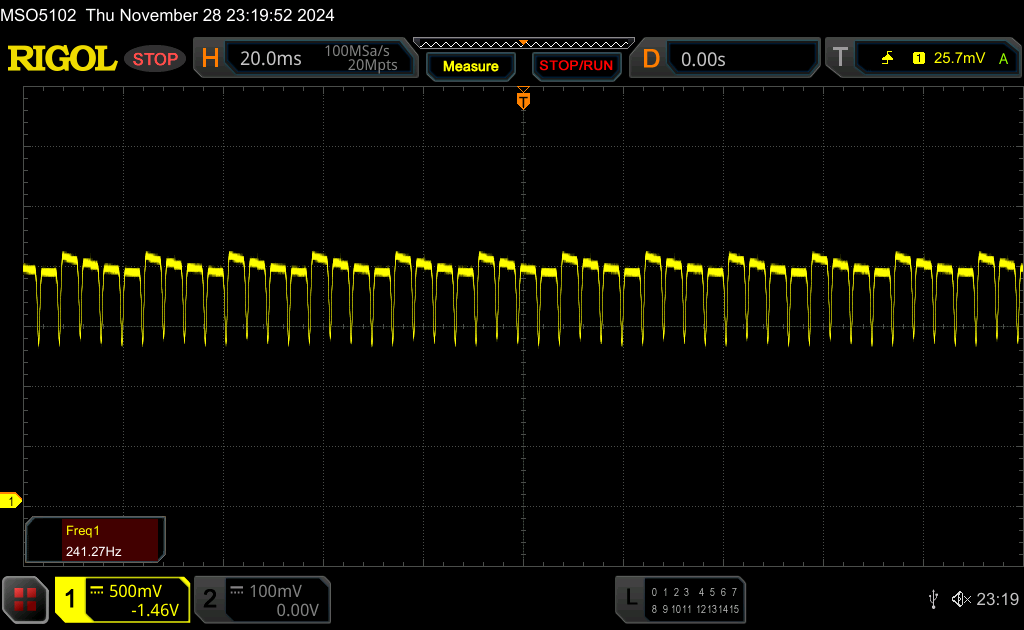
Task: Click the 241.27Hz frequency value
Action: coord(93,551)
